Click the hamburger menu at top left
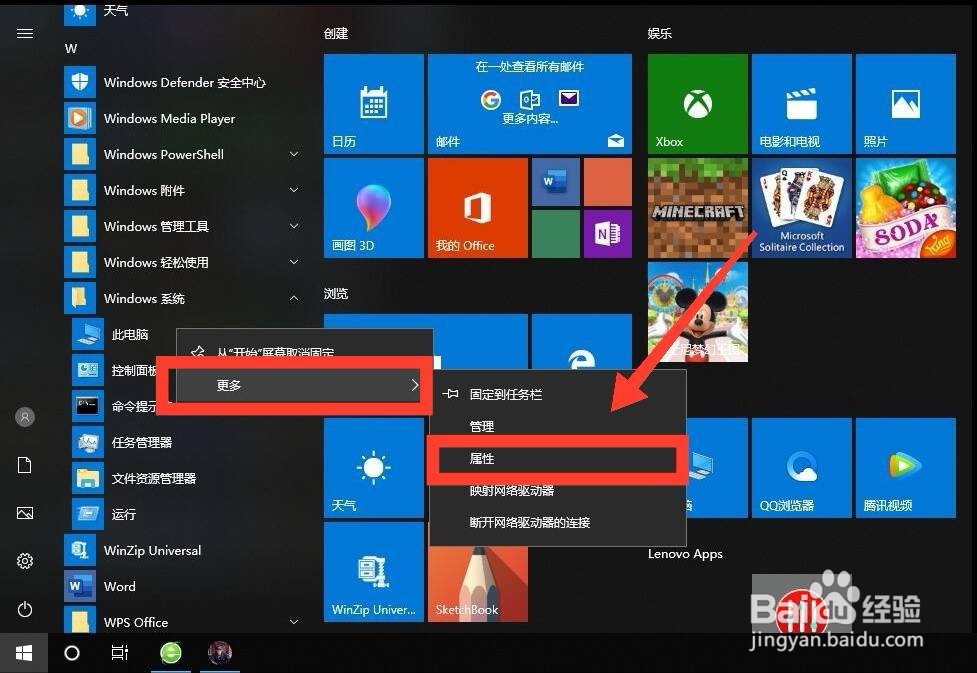This screenshot has width=977, height=673. point(25,34)
